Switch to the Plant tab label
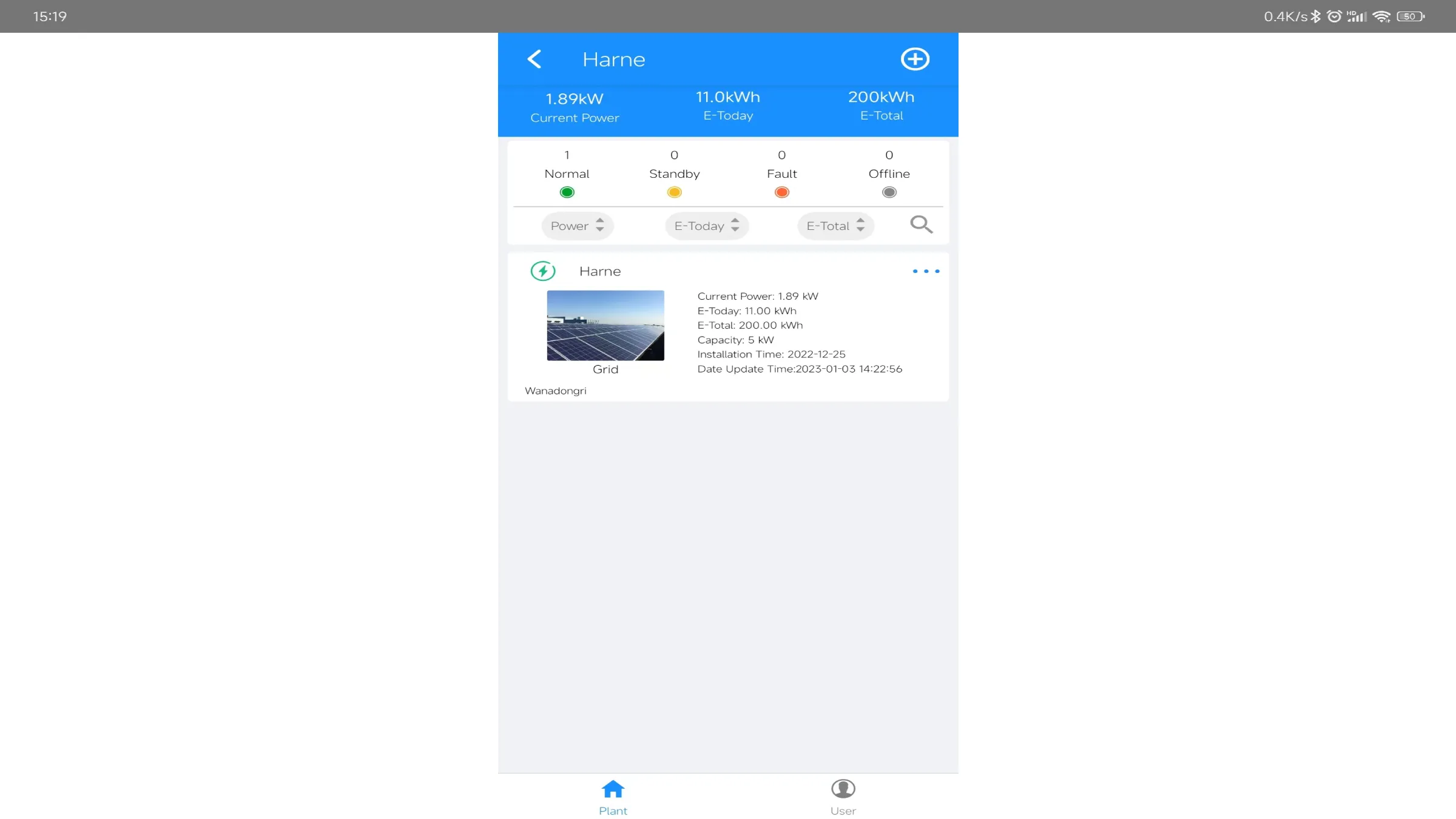 pyautogui.click(x=613, y=811)
